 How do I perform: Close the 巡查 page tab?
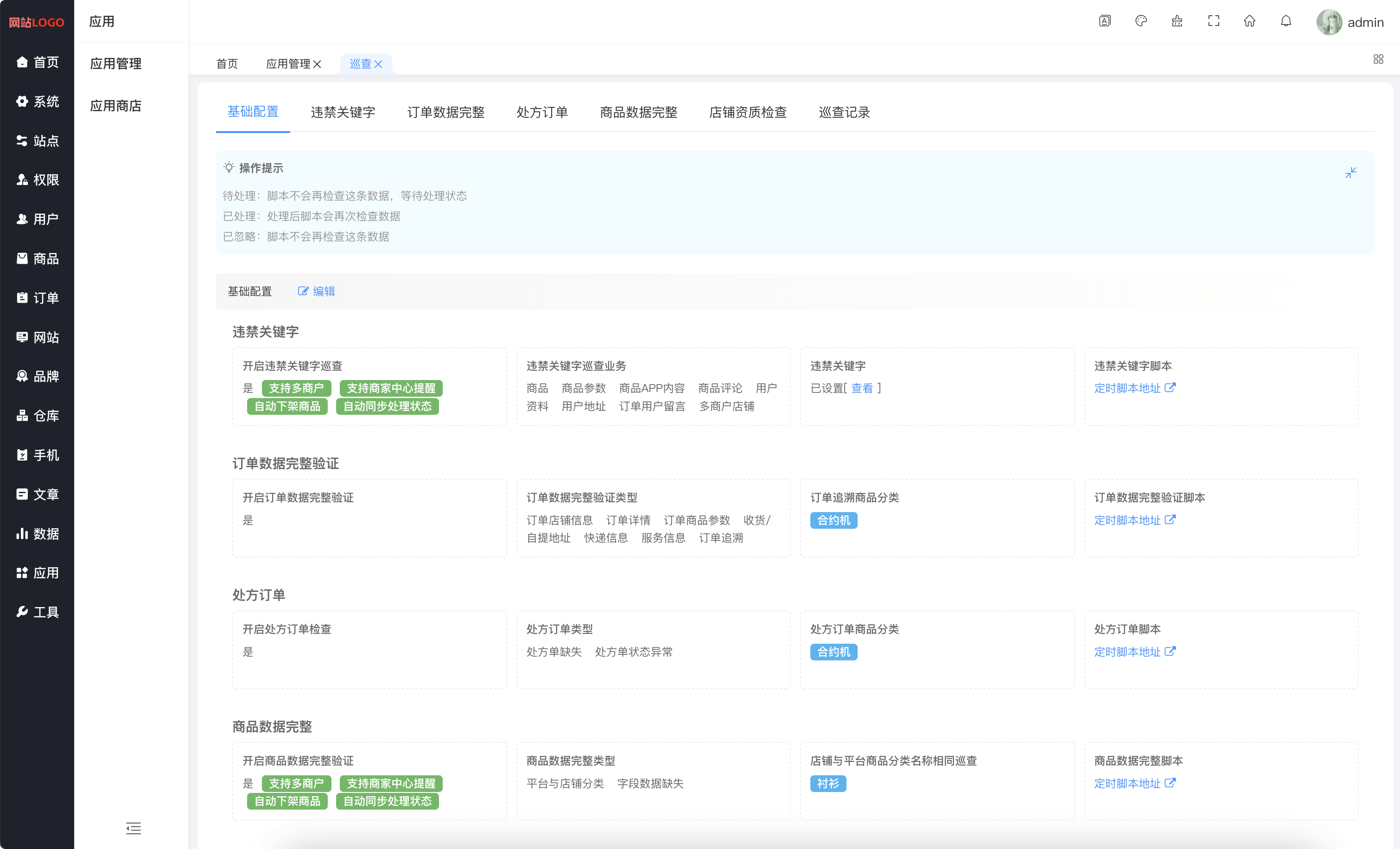378,64
